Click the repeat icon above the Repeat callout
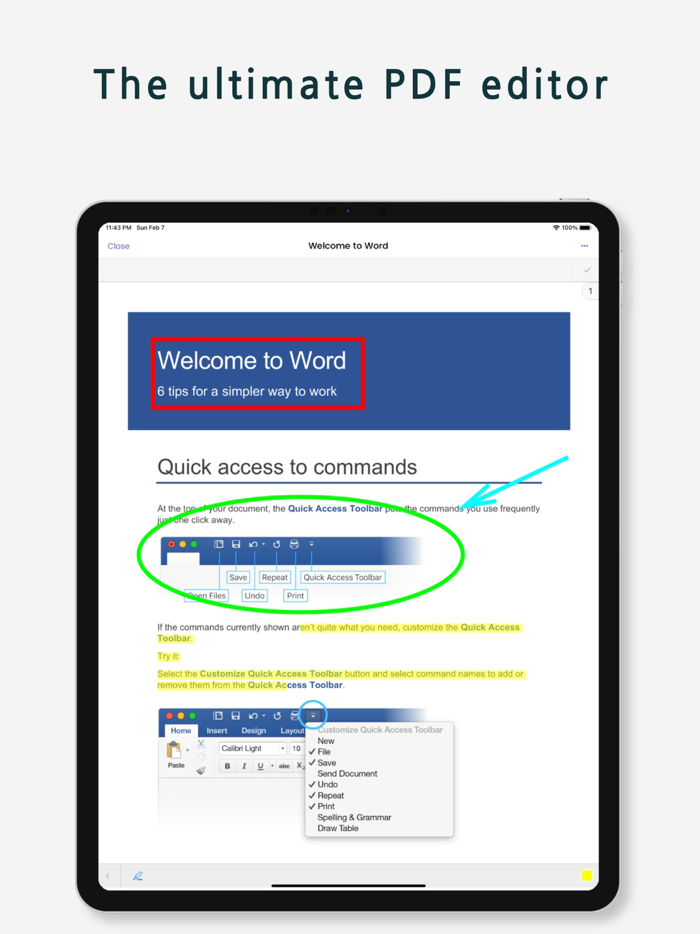 tap(276, 544)
